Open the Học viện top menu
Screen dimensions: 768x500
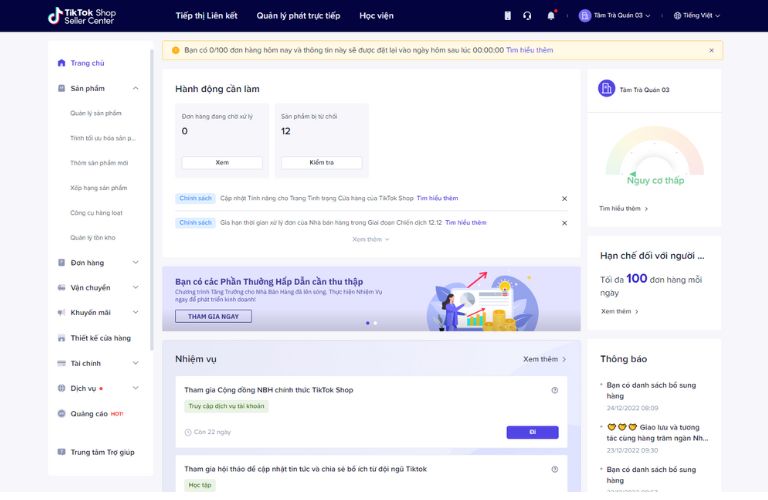376,16
